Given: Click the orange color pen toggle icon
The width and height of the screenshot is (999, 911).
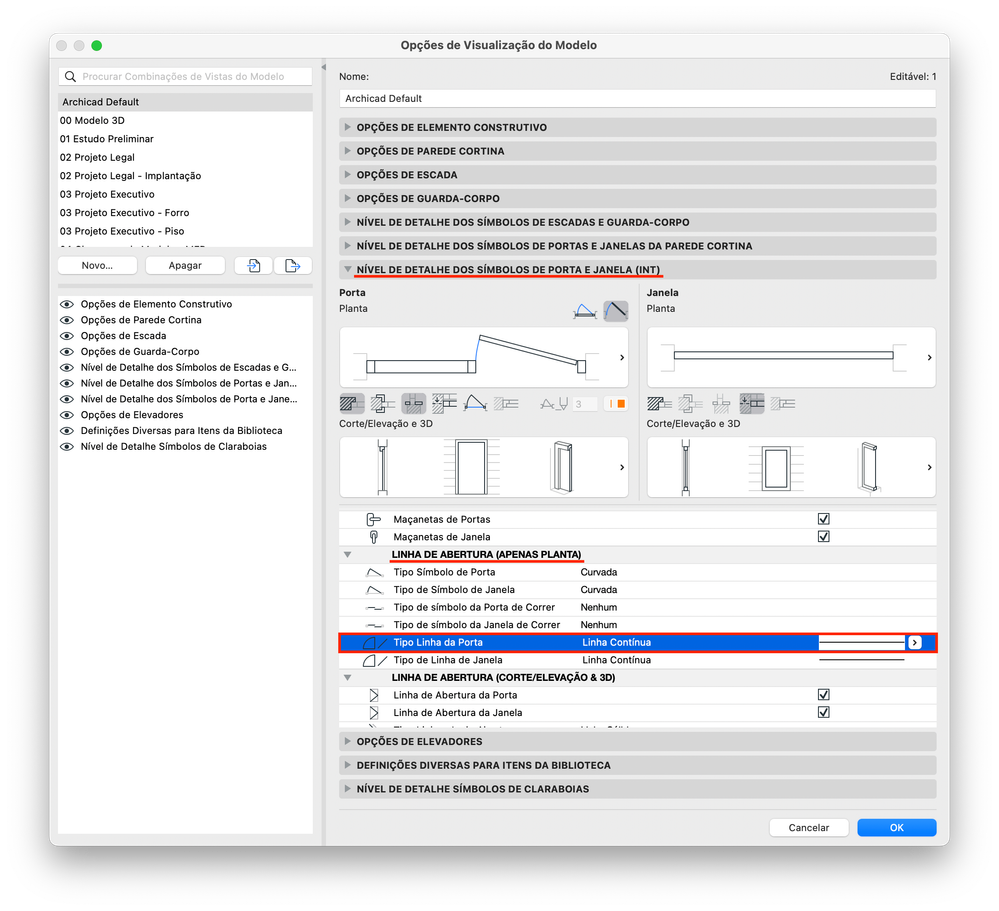Looking at the screenshot, I should (616, 403).
